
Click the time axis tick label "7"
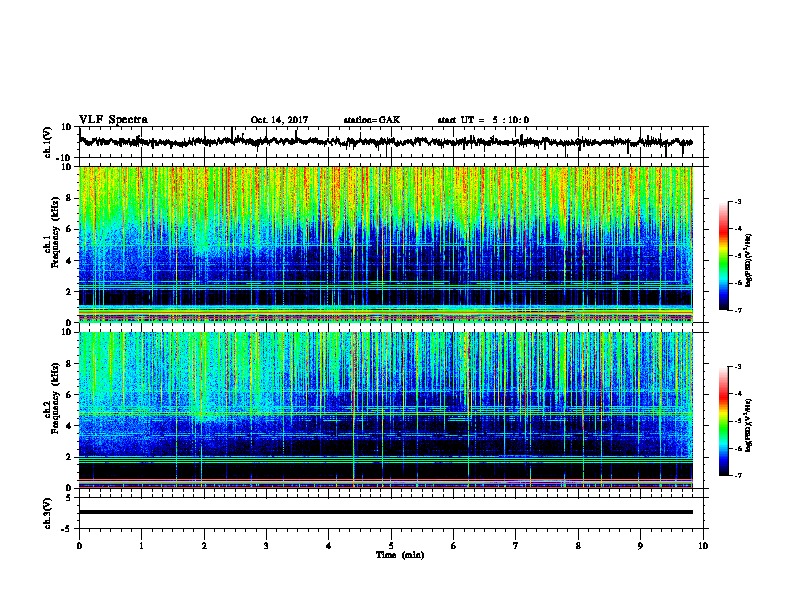point(516,546)
